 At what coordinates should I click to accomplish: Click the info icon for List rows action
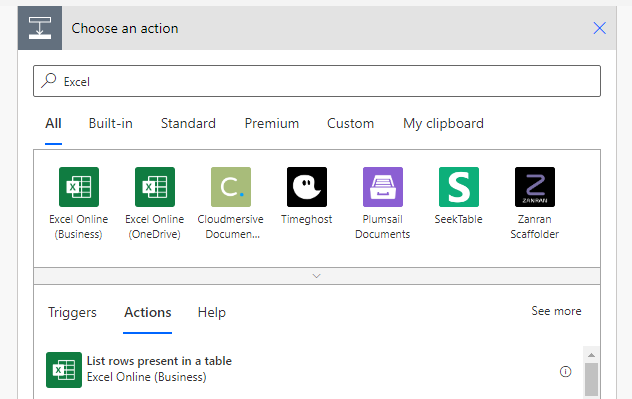[x=565, y=372]
